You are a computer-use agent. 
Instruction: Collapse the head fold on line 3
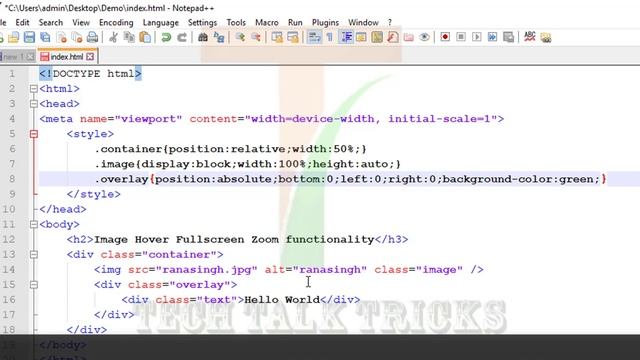pyautogui.click(x=34, y=104)
